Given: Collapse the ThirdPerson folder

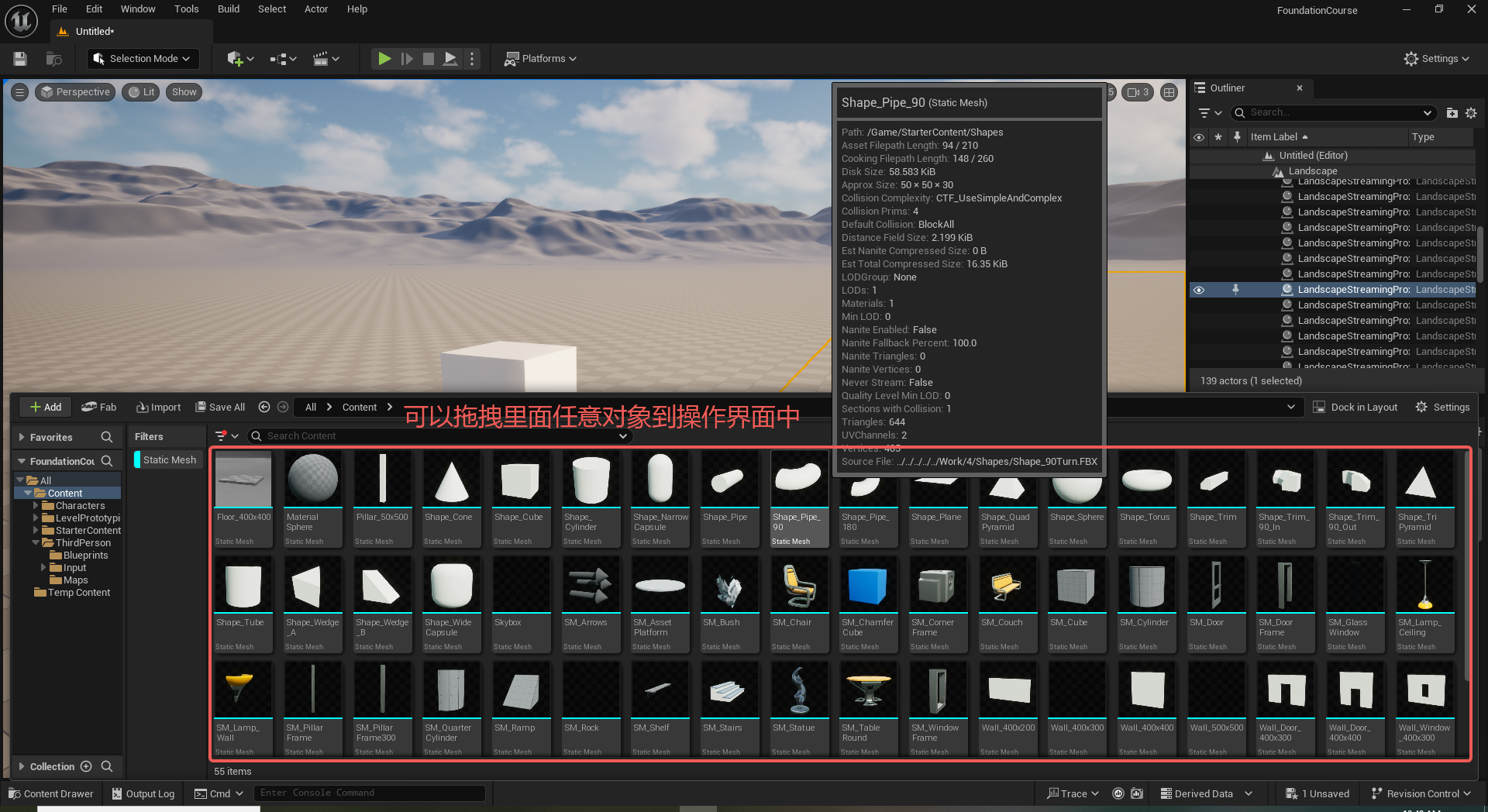Looking at the screenshot, I should tap(36, 543).
